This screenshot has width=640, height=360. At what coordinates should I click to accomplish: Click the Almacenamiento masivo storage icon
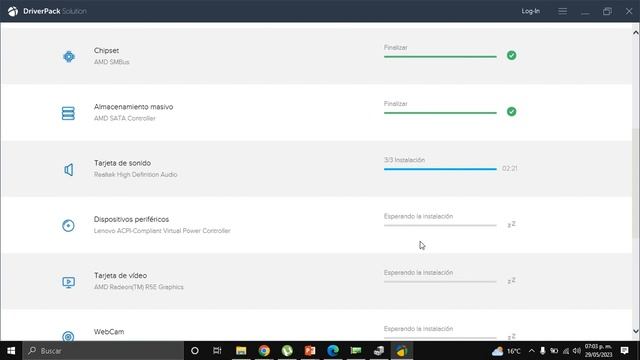pyautogui.click(x=68, y=113)
